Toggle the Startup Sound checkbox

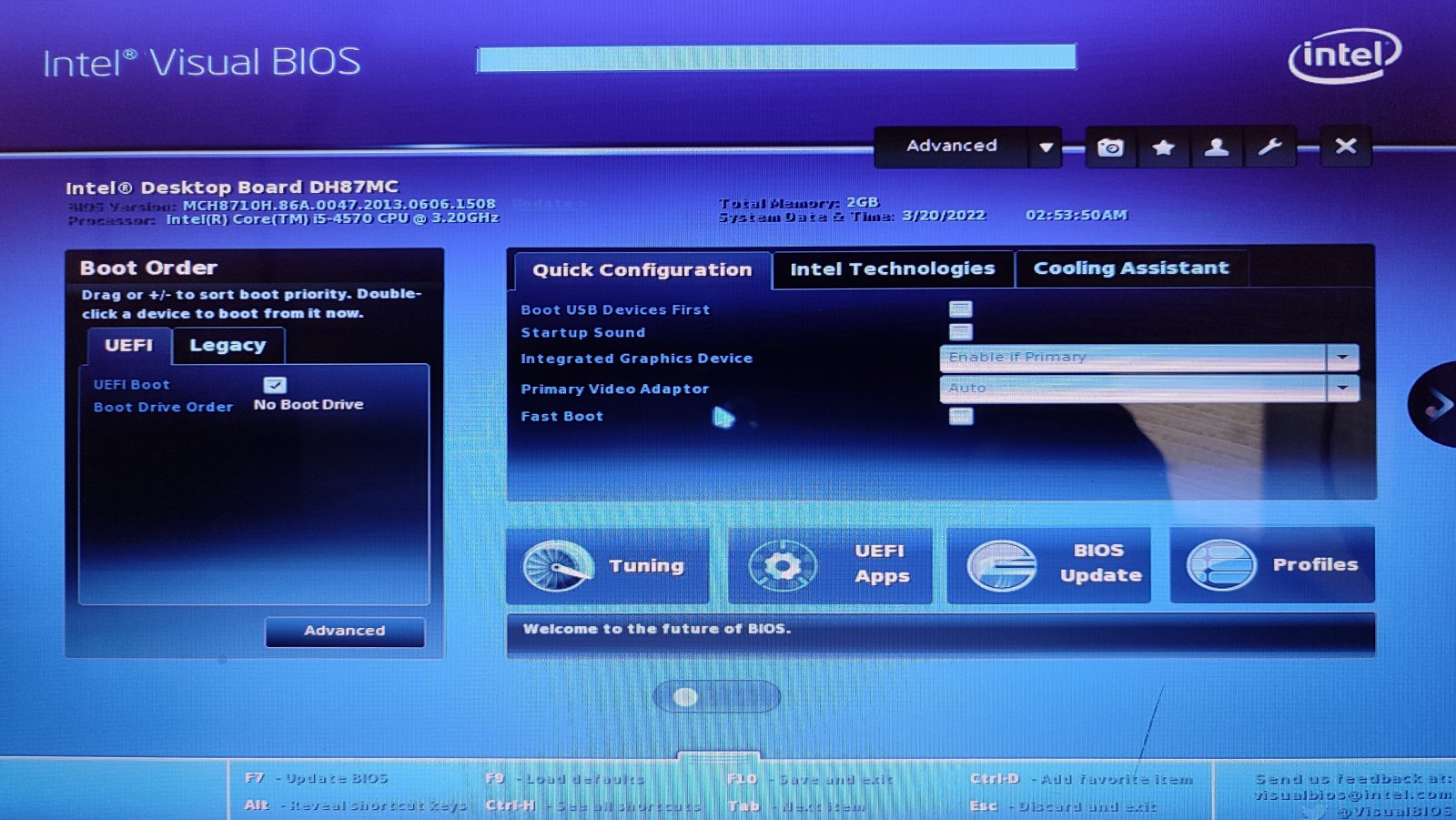coord(961,332)
